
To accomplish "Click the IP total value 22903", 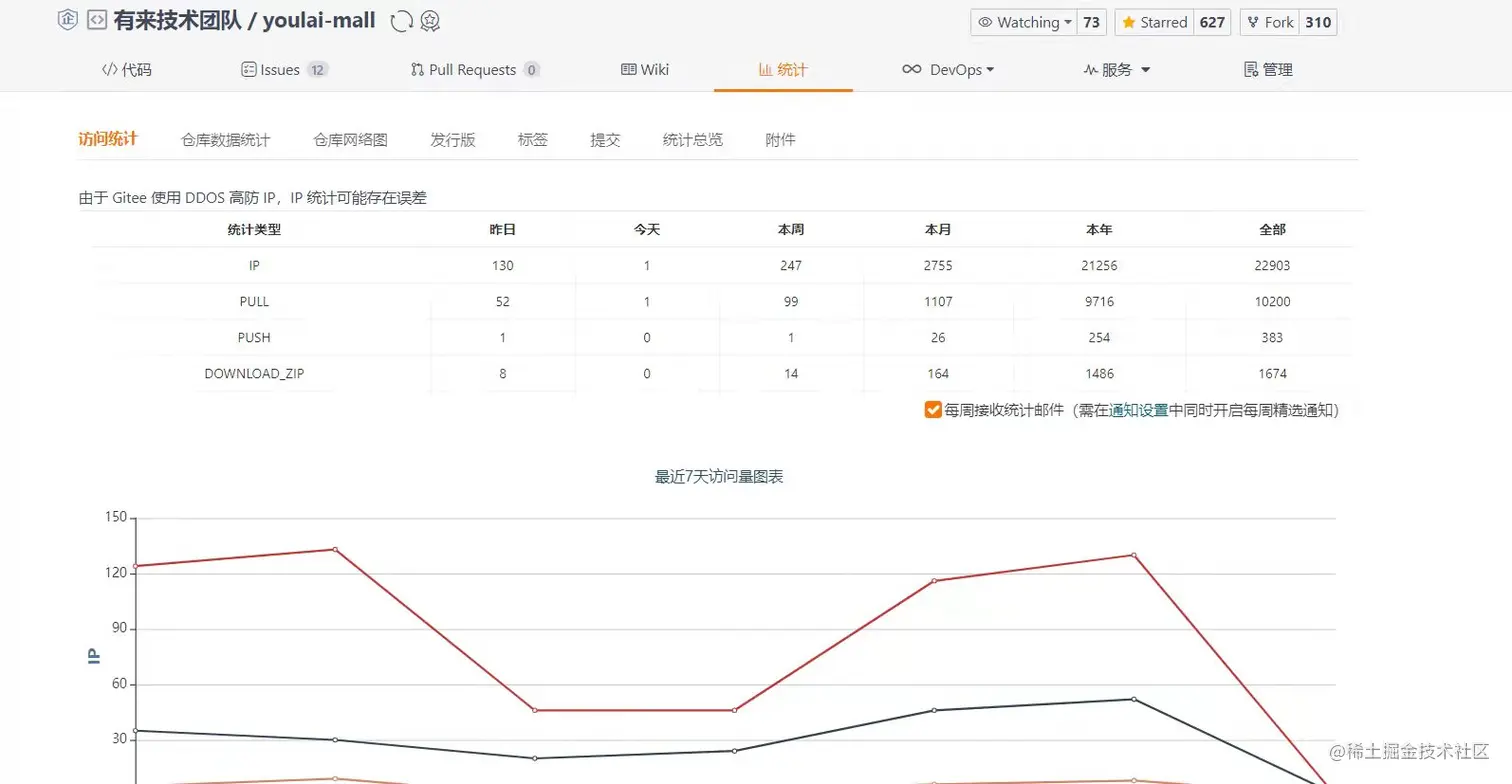I will pyautogui.click(x=1272, y=266).
